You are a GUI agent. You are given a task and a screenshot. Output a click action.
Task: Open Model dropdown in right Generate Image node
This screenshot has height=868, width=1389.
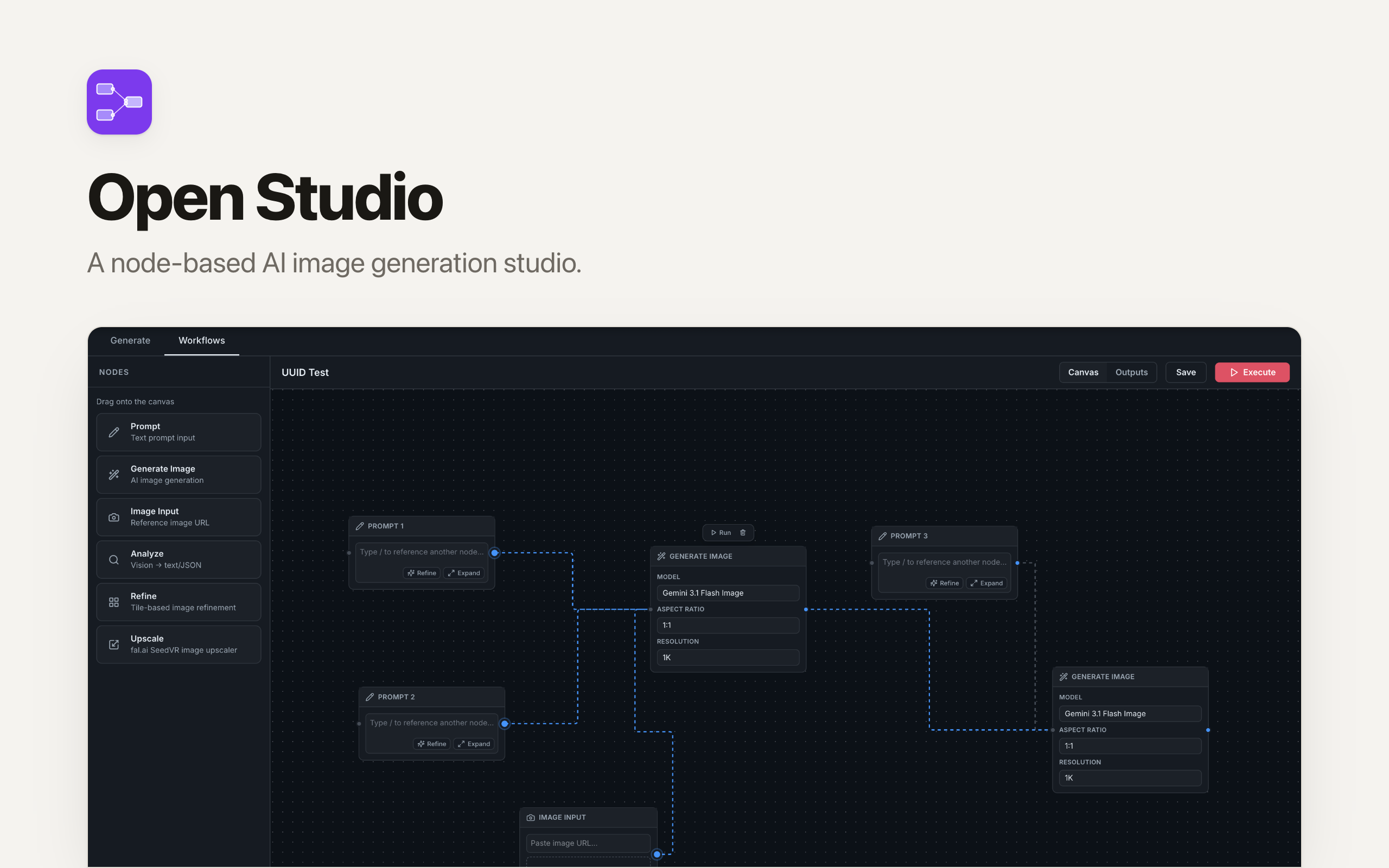point(1130,713)
